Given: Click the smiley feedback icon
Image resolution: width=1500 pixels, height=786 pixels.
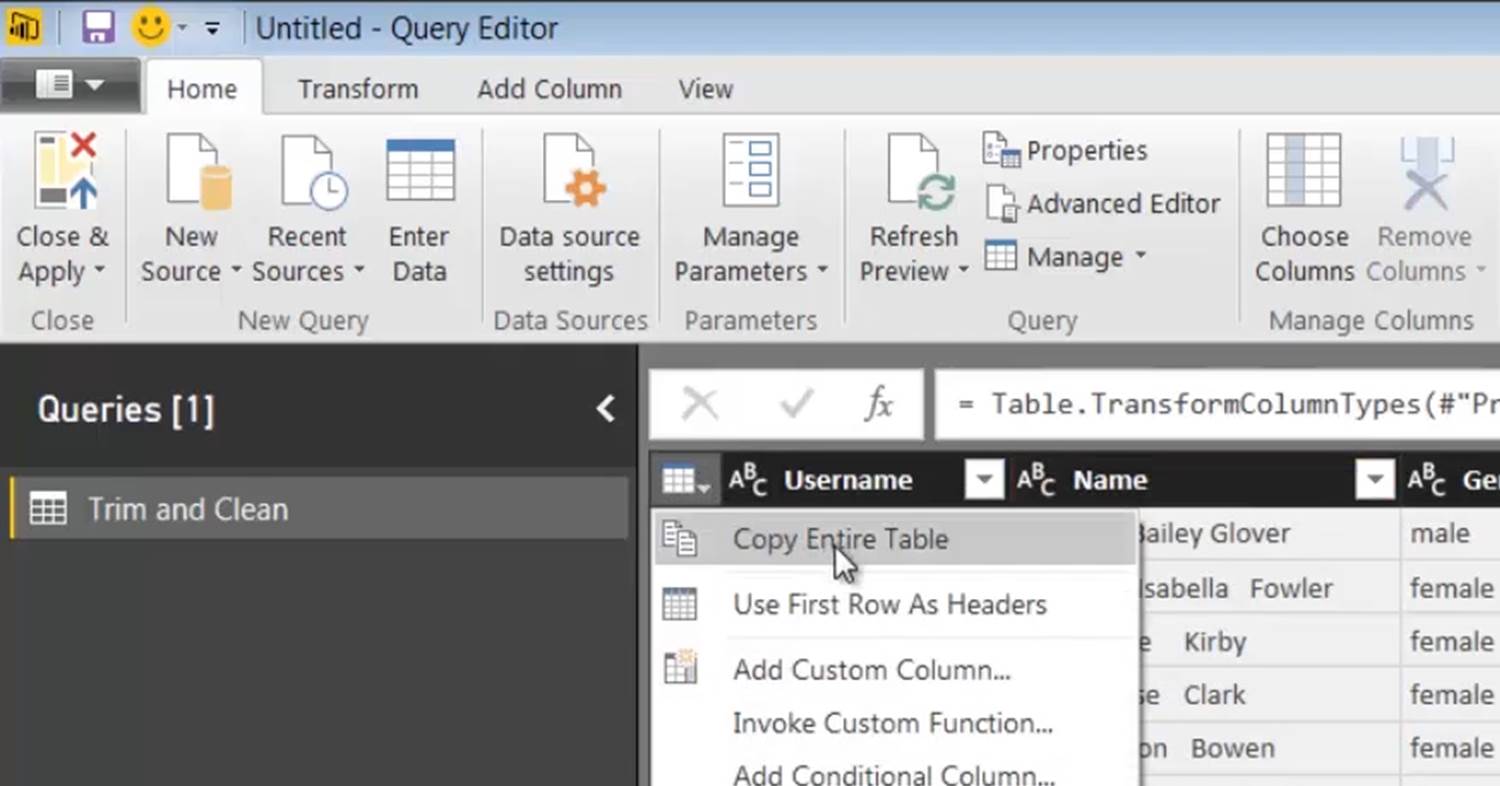Looking at the screenshot, I should 151,27.
